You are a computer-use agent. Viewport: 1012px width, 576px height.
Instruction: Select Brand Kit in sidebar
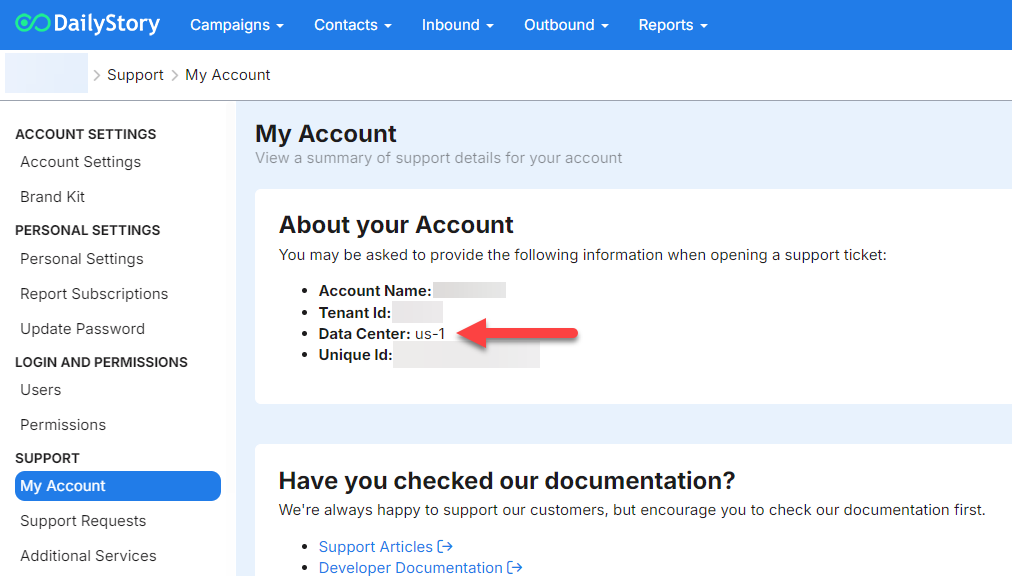click(53, 197)
